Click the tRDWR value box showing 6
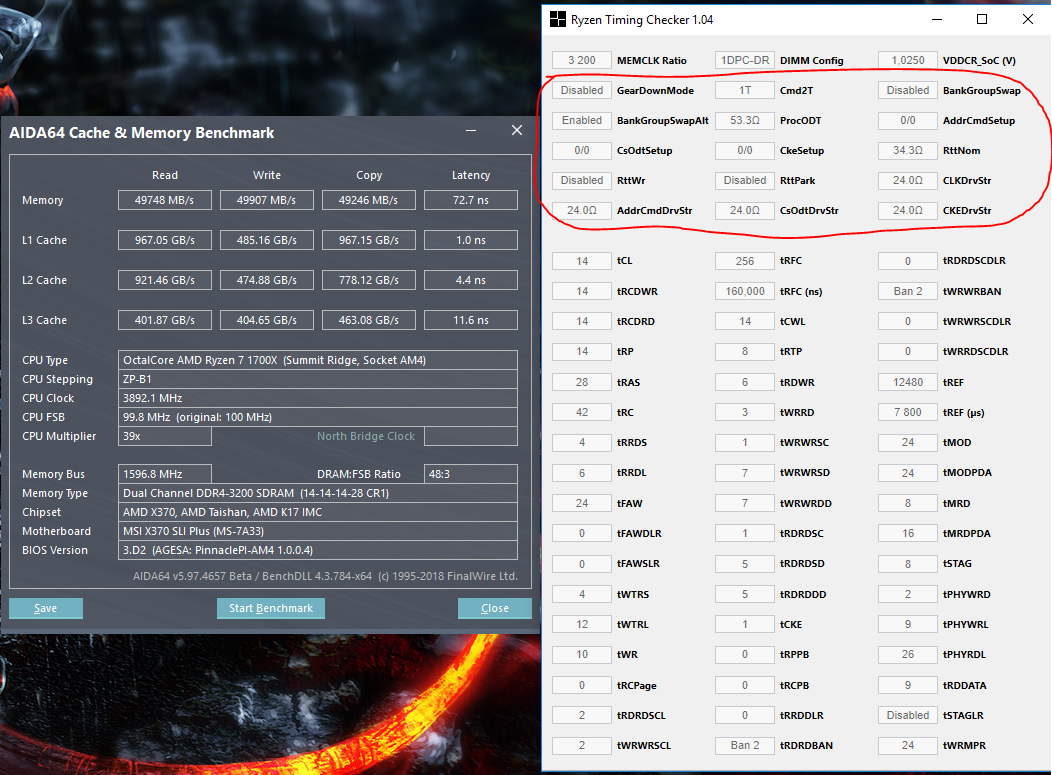The image size is (1052, 775). point(745,382)
